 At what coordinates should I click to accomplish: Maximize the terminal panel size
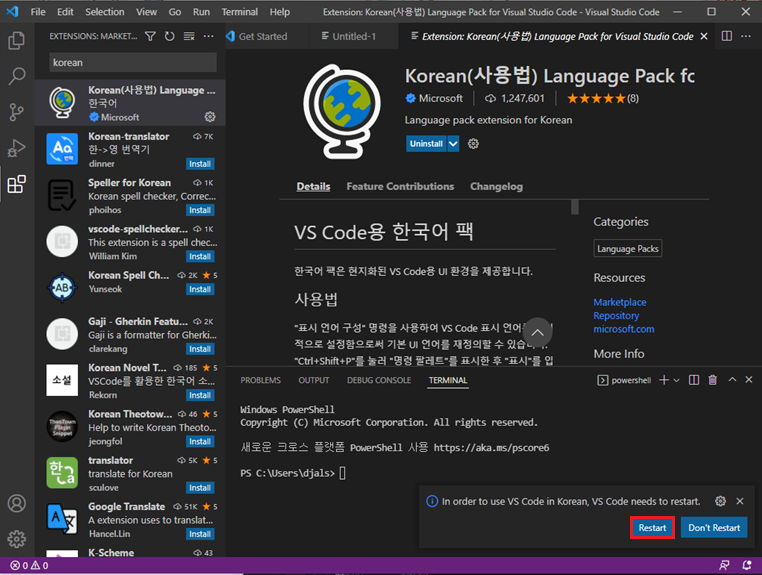pyautogui.click(x=732, y=380)
